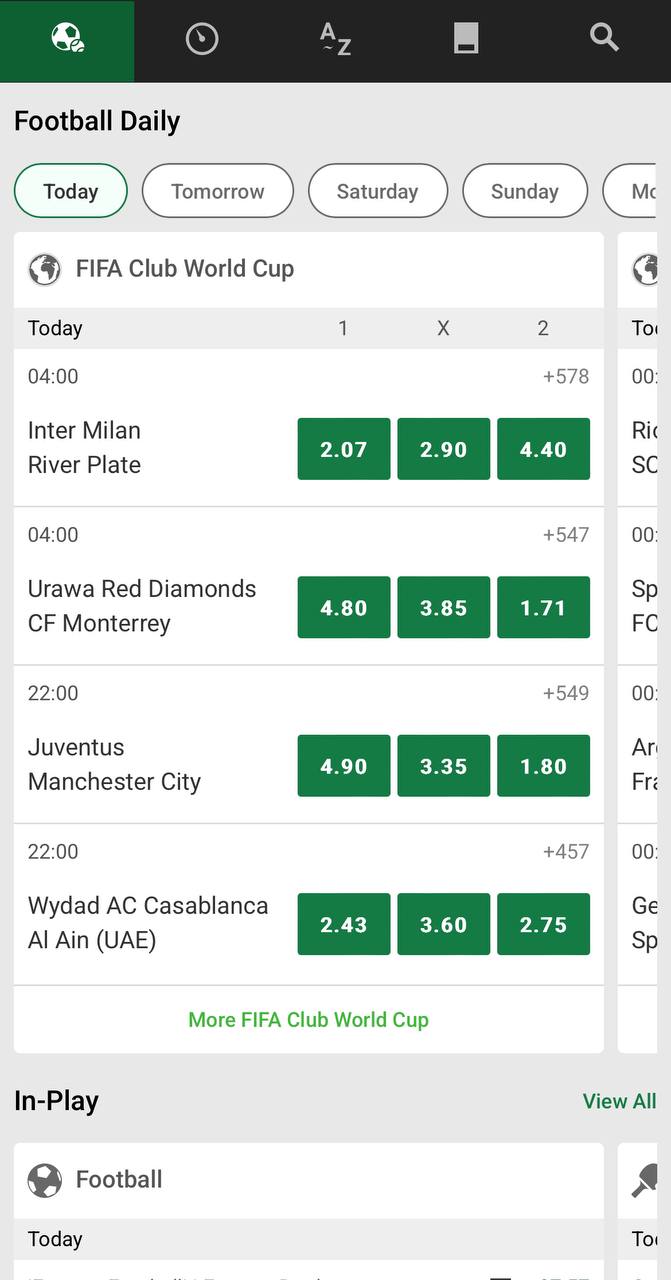Open More FIFA Club World Cup link

(309, 1020)
